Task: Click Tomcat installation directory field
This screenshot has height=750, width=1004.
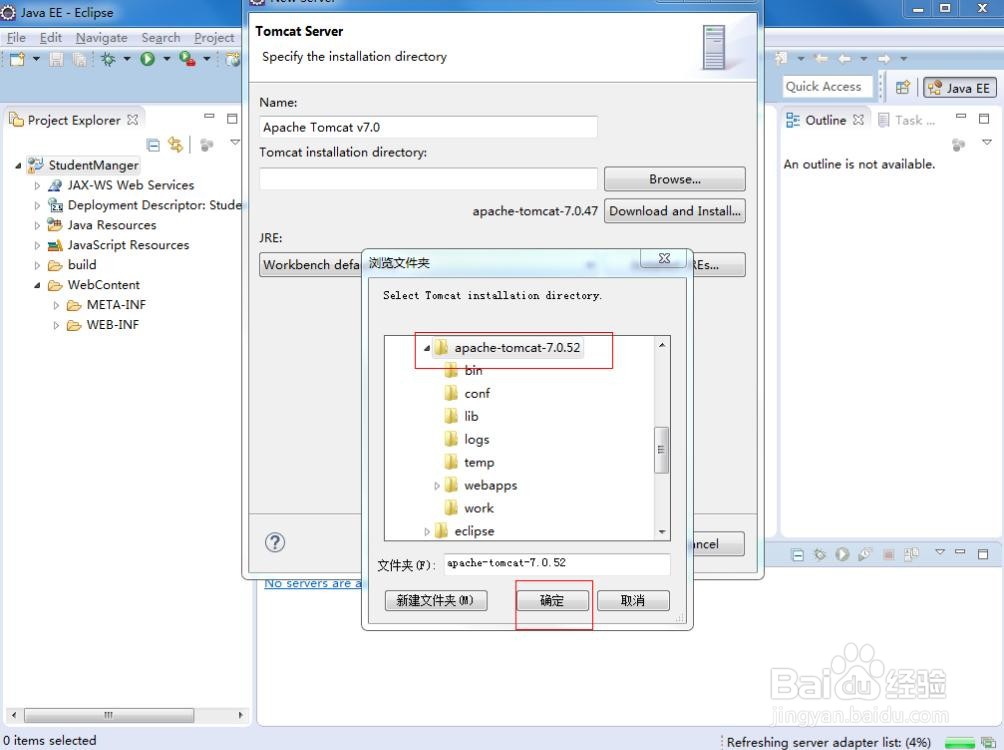Action: click(x=428, y=179)
